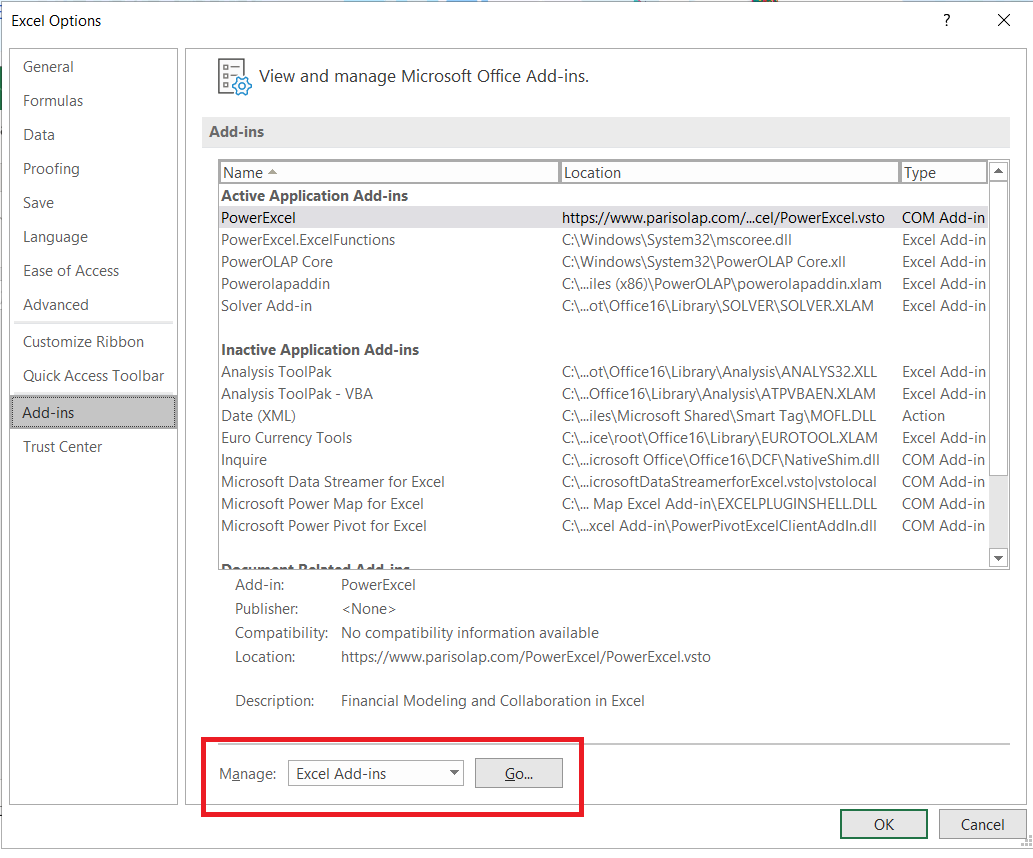
Task: Click Inactive Application Add-ins group heading
Action: [320, 350]
